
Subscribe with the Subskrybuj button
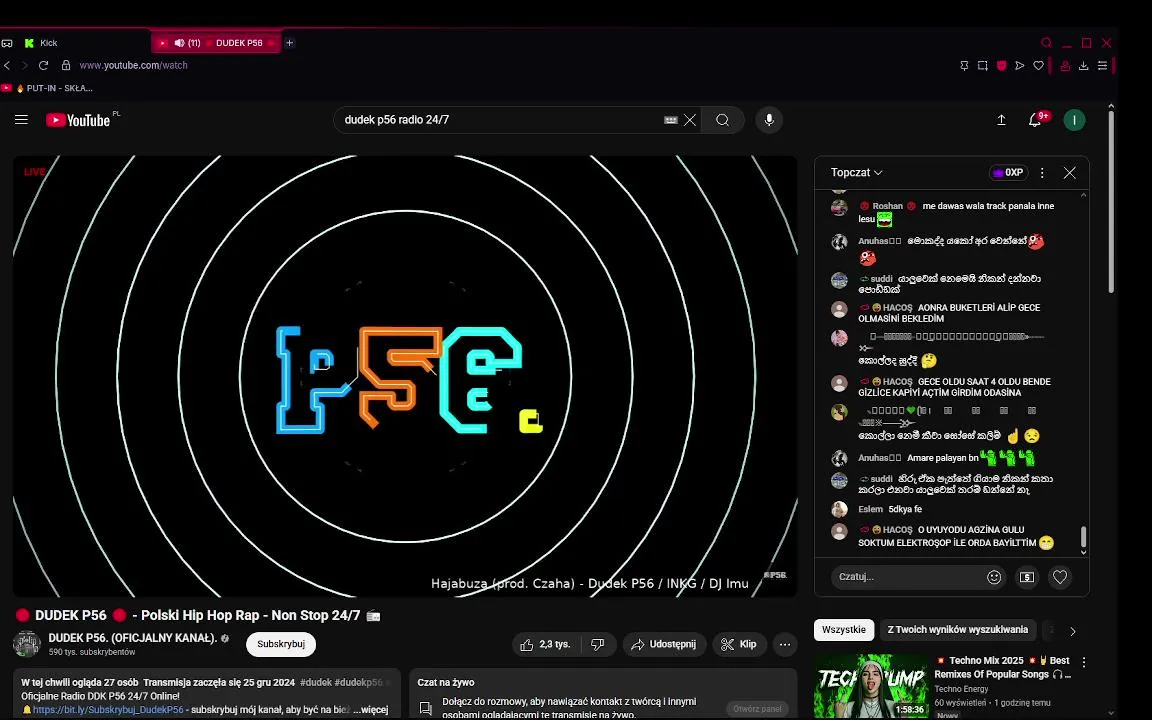(x=281, y=644)
